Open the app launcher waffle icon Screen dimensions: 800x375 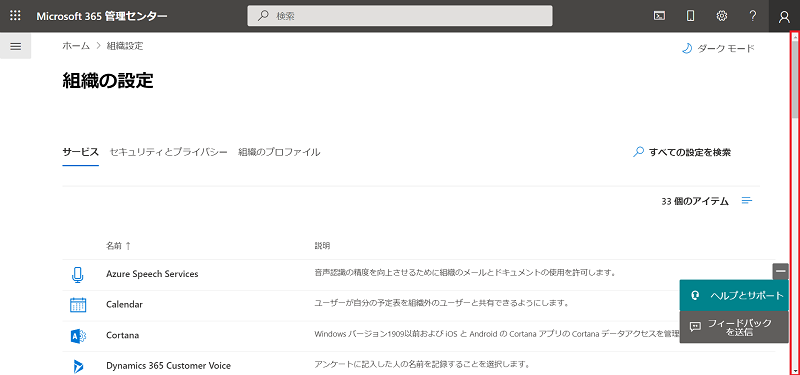tap(15, 16)
